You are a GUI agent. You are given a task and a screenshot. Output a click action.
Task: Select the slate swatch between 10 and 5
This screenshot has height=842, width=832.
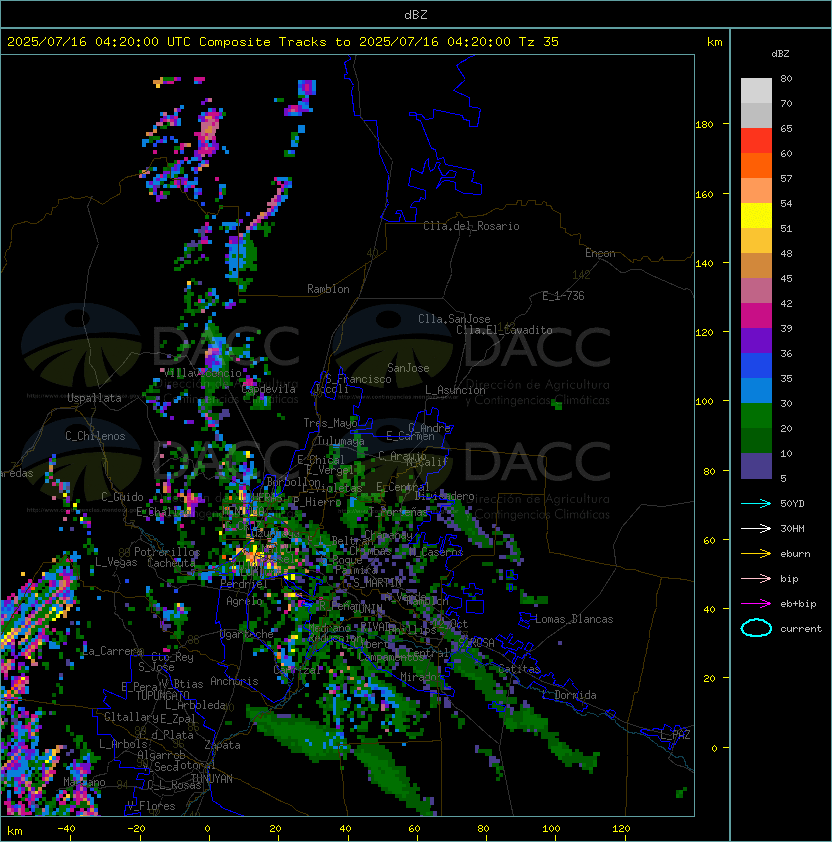coord(756,466)
